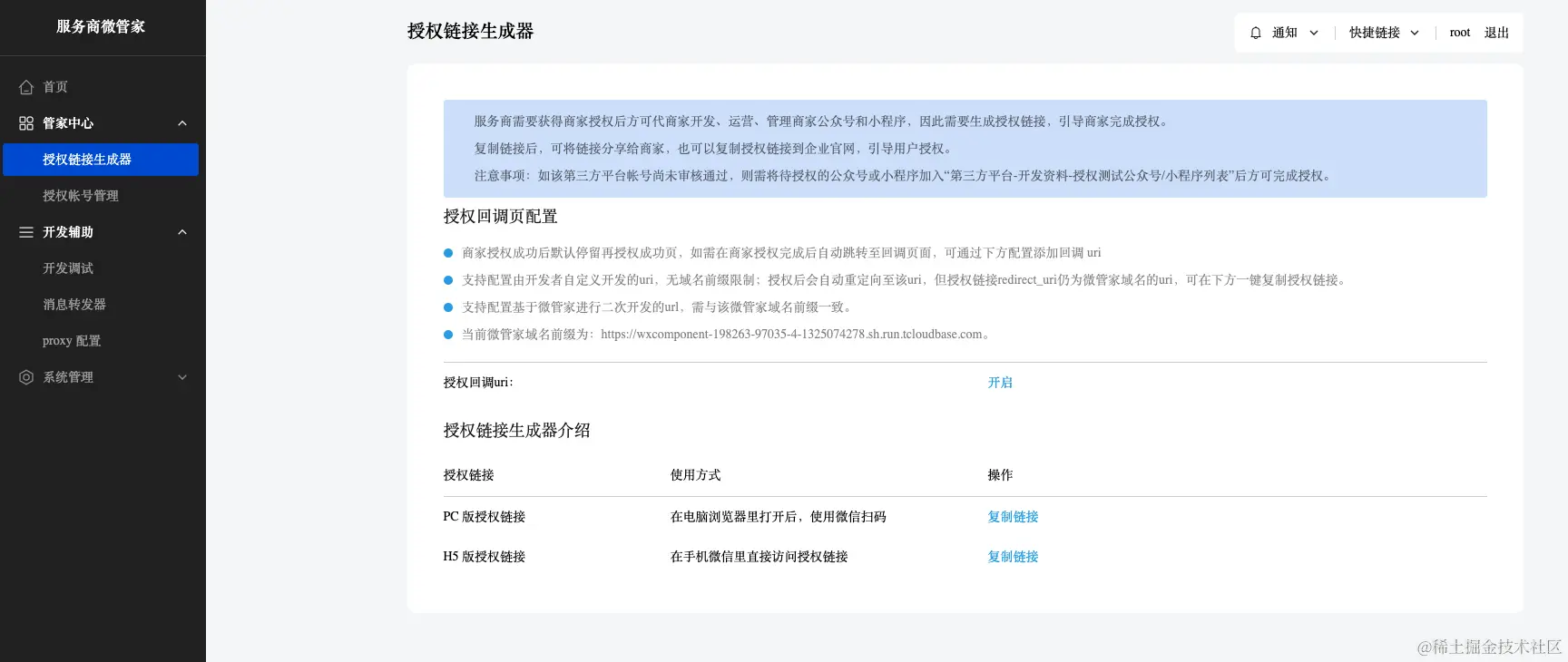This screenshot has width=1568, height=662.
Task: Click the notification bell icon
Action: click(1256, 33)
